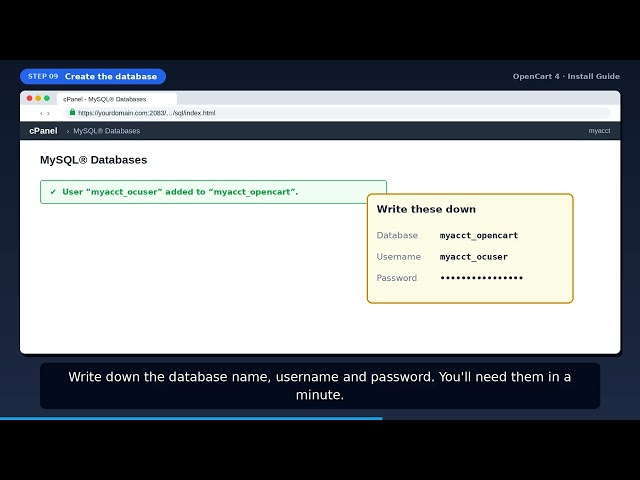Seek using the blue video progress bar
The width and height of the screenshot is (640, 480).
(x=191, y=418)
